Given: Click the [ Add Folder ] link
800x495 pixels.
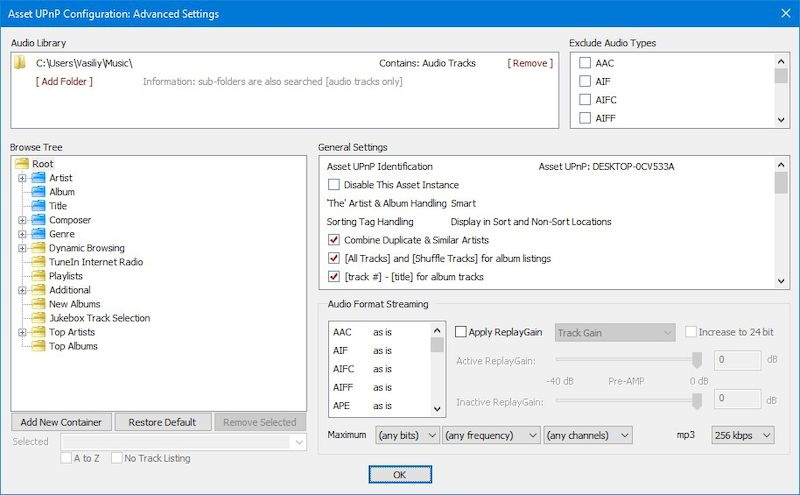Looking at the screenshot, I should tap(64, 81).
